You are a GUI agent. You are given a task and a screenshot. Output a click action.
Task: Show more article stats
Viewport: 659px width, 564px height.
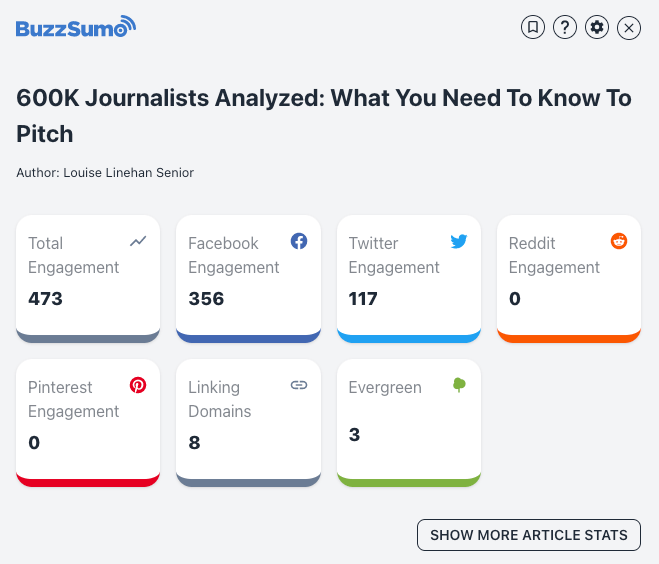[x=529, y=535]
